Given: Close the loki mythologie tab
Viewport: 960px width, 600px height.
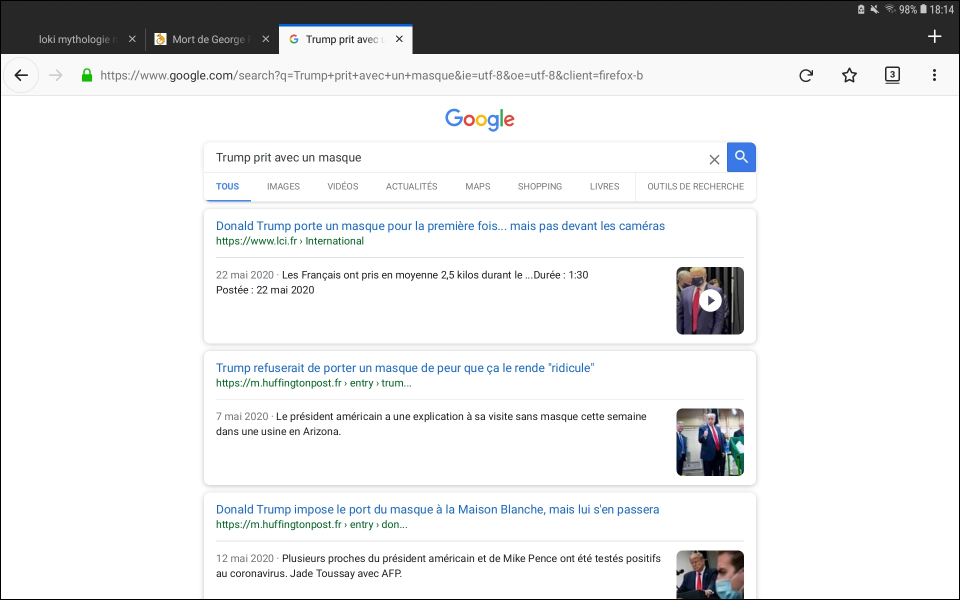Looking at the screenshot, I should click(x=132, y=39).
